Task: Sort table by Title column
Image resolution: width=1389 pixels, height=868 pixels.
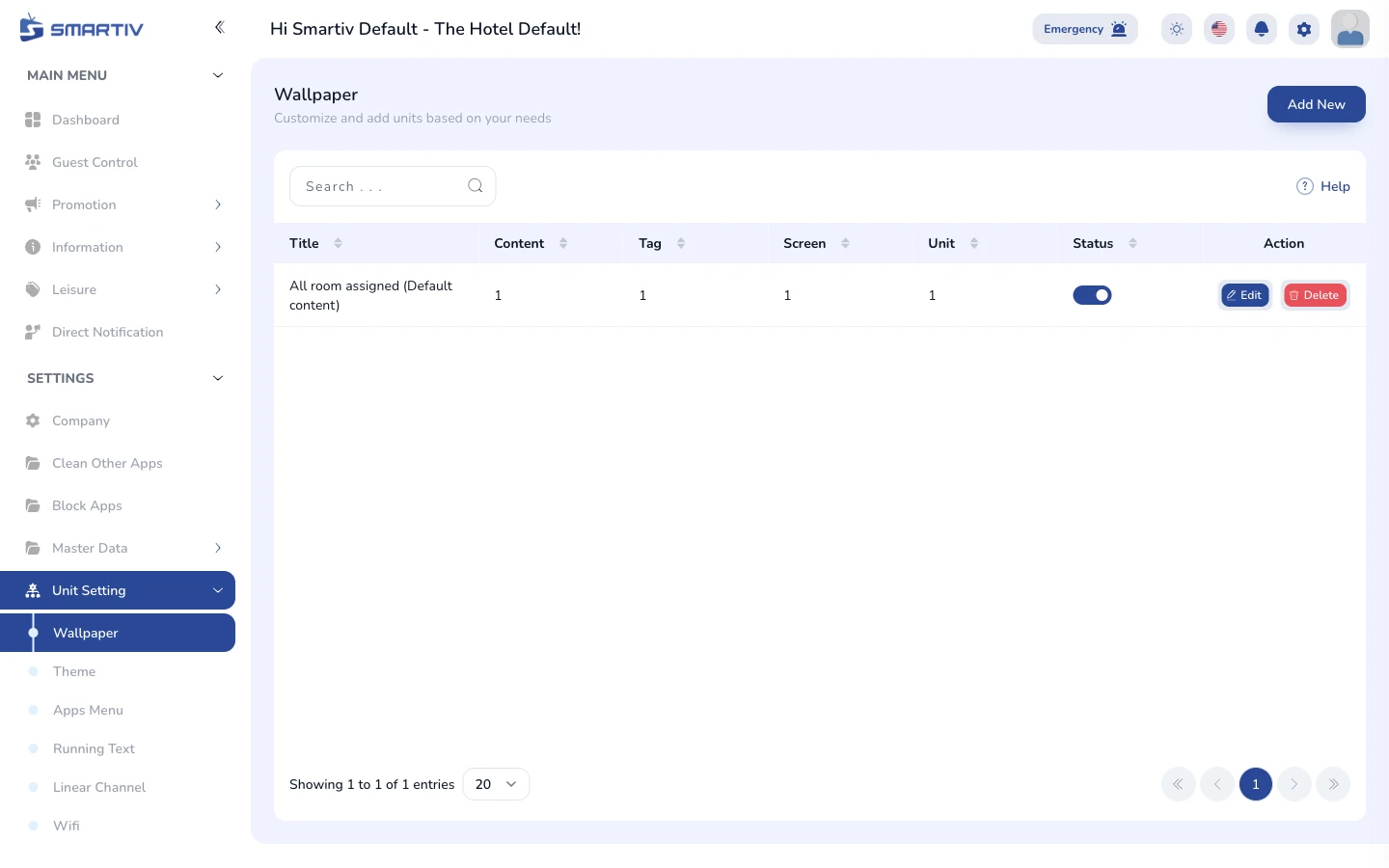Action: tap(338, 243)
